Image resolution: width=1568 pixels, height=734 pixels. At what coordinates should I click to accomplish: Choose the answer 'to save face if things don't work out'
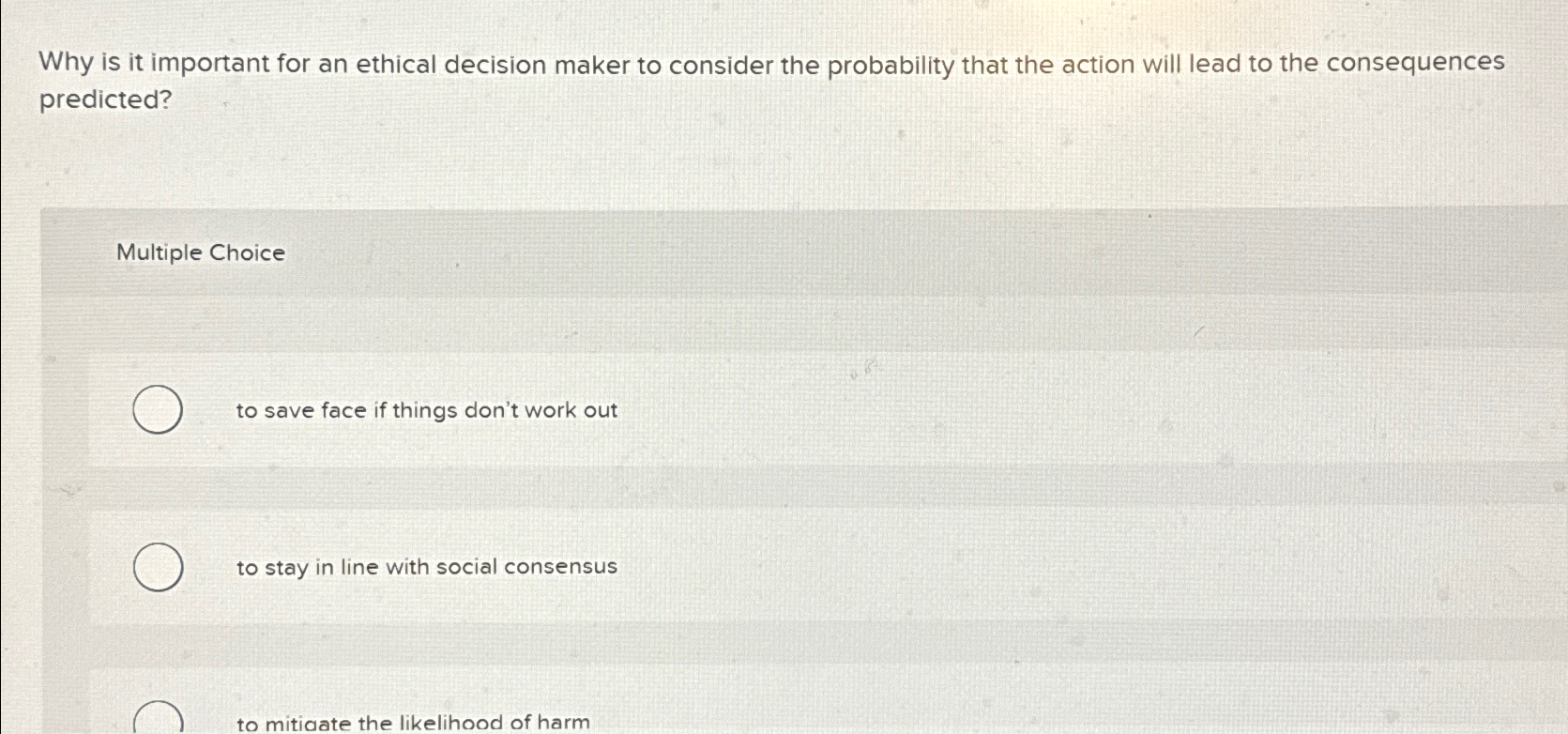coord(427,410)
